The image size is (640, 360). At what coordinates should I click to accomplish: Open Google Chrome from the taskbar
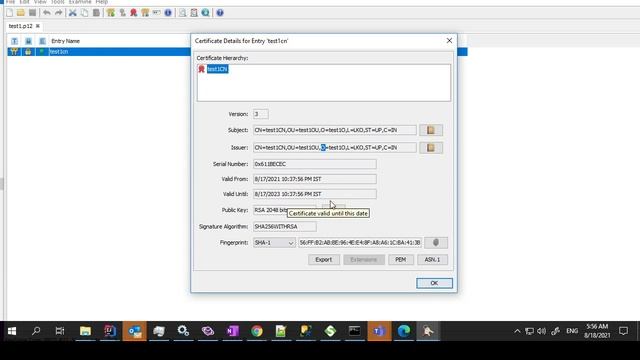click(257, 331)
